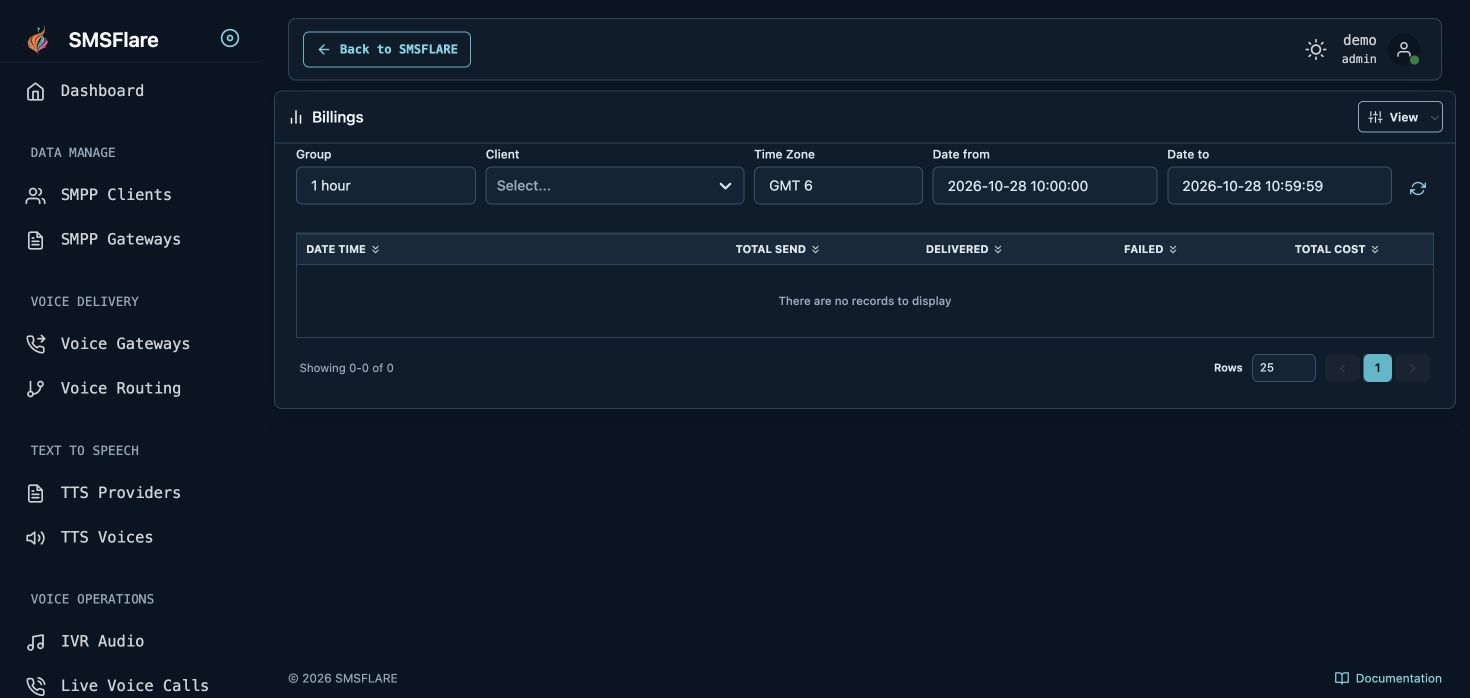Toggle light theme with sun icon
Screen dimensions: 1470x698
click(1316, 49)
